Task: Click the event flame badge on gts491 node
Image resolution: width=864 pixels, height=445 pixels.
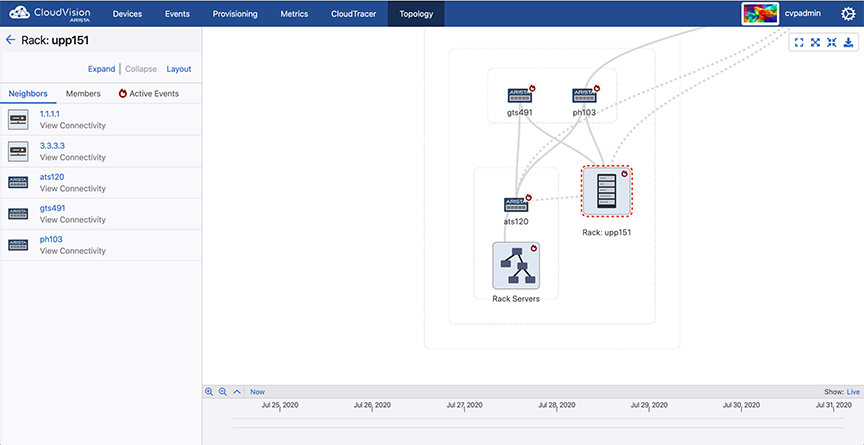Action: 532,88
